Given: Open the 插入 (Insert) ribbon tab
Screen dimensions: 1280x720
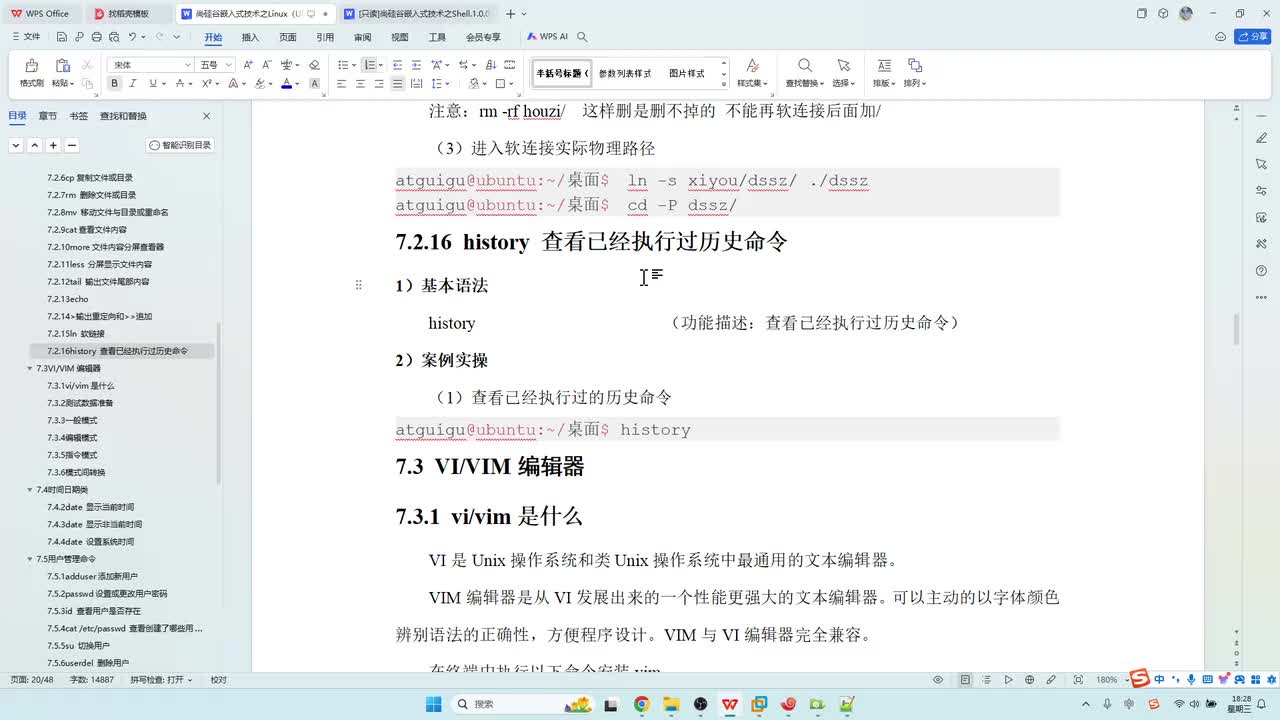Looking at the screenshot, I should [x=250, y=37].
